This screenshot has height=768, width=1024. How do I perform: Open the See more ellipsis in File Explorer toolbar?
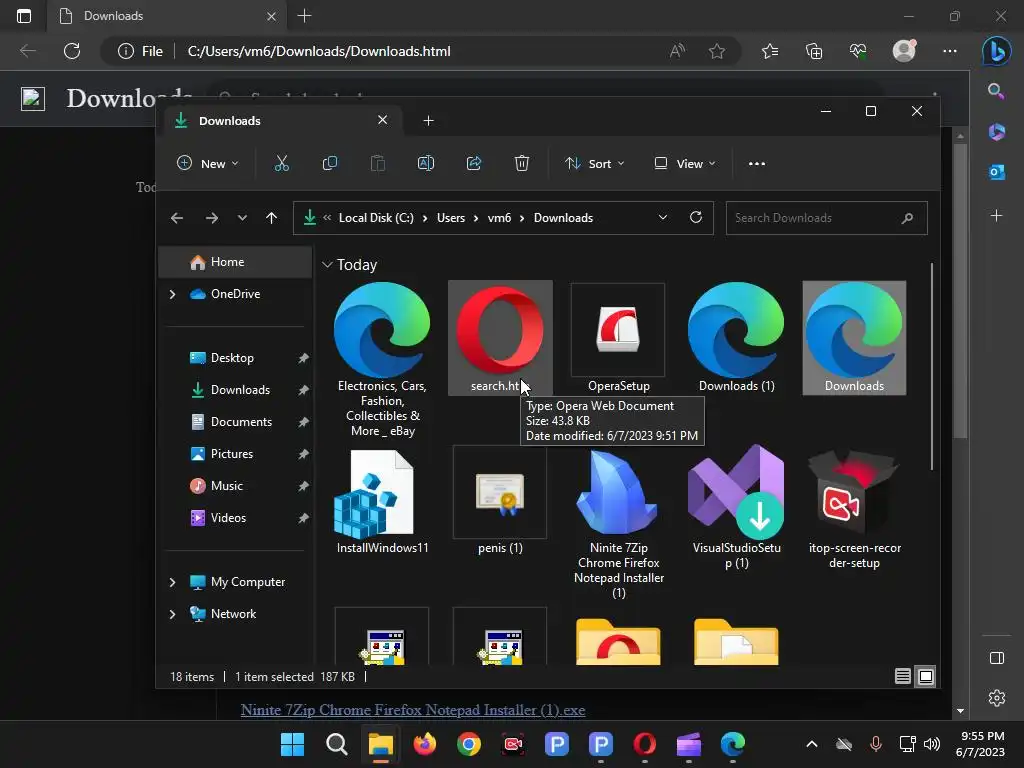[x=757, y=163]
